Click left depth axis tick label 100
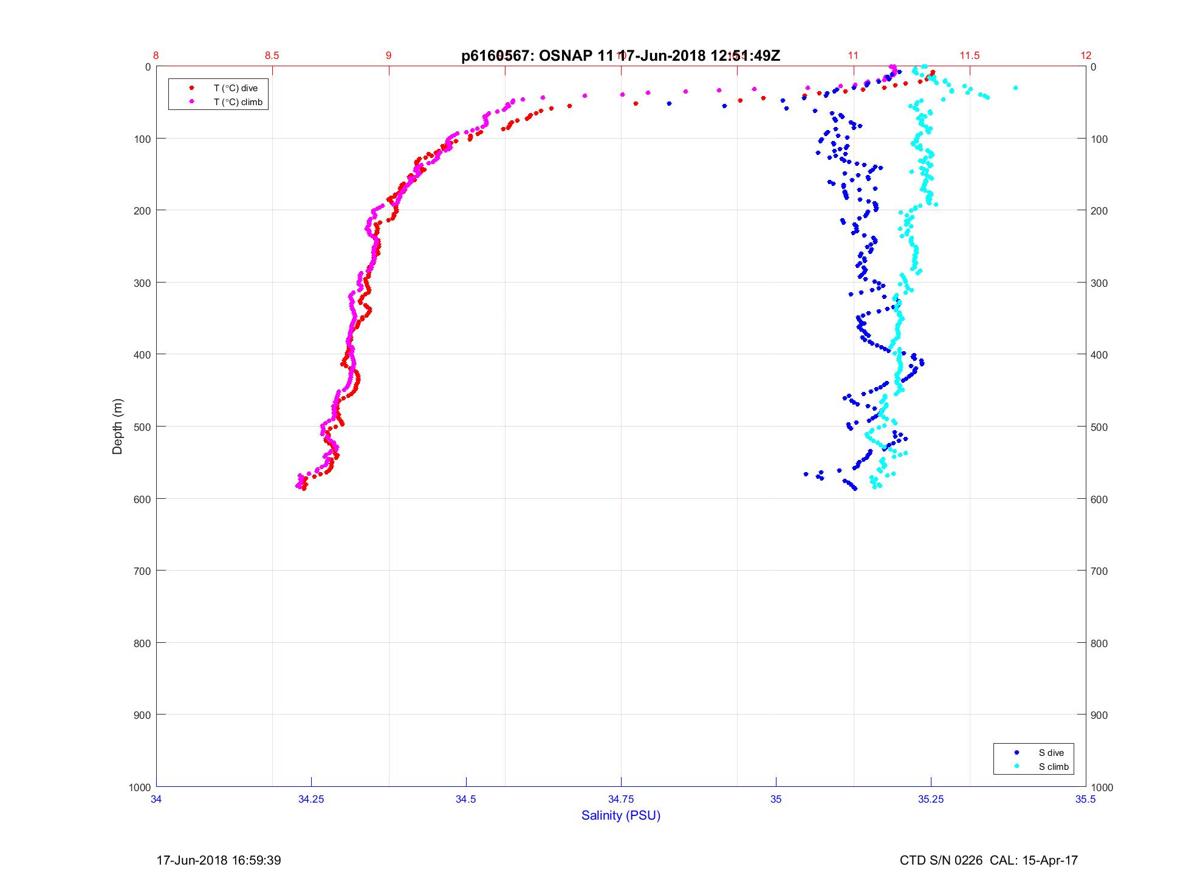The width and height of the screenshot is (1200, 885). (x=141, y=139)
